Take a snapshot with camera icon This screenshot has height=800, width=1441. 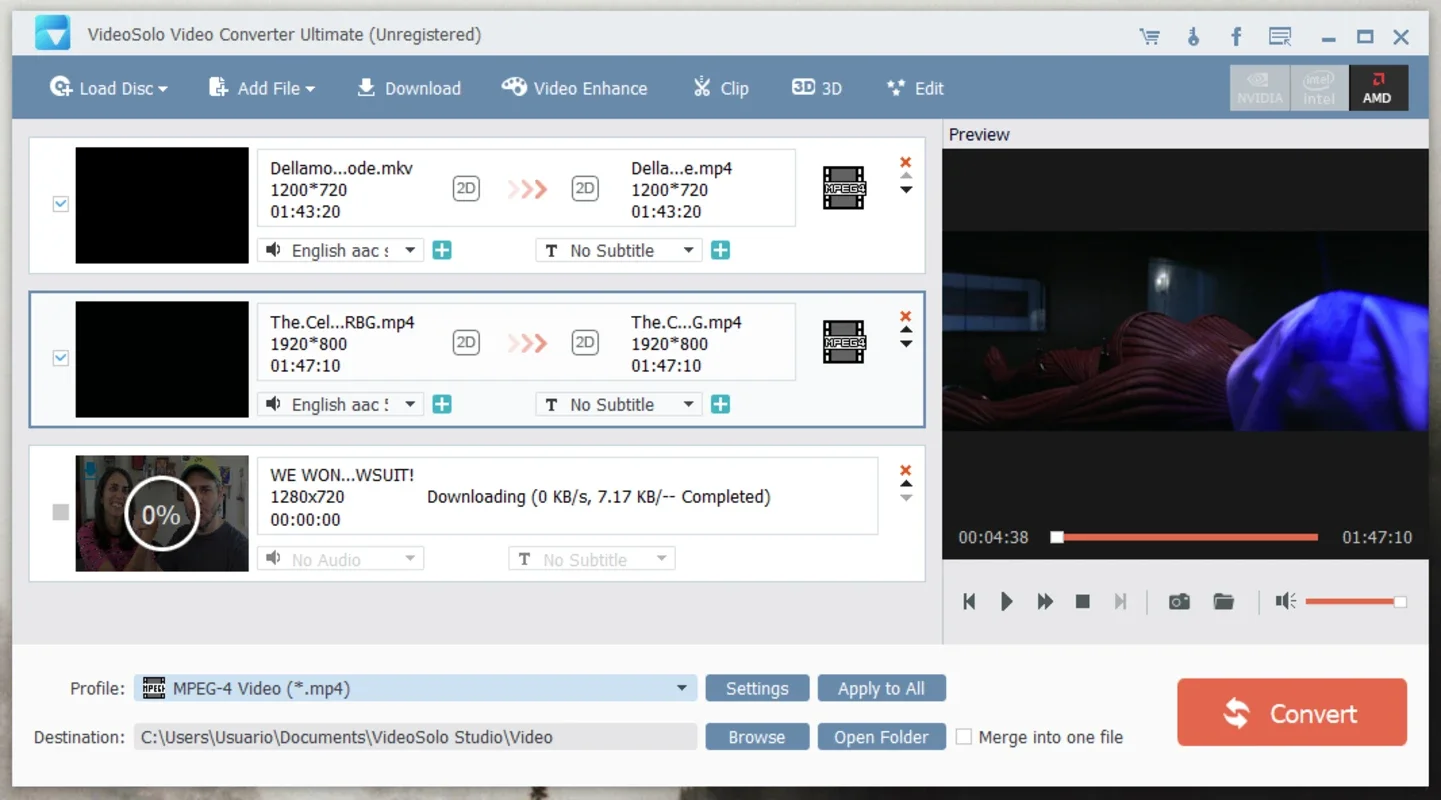[1179, 601]
